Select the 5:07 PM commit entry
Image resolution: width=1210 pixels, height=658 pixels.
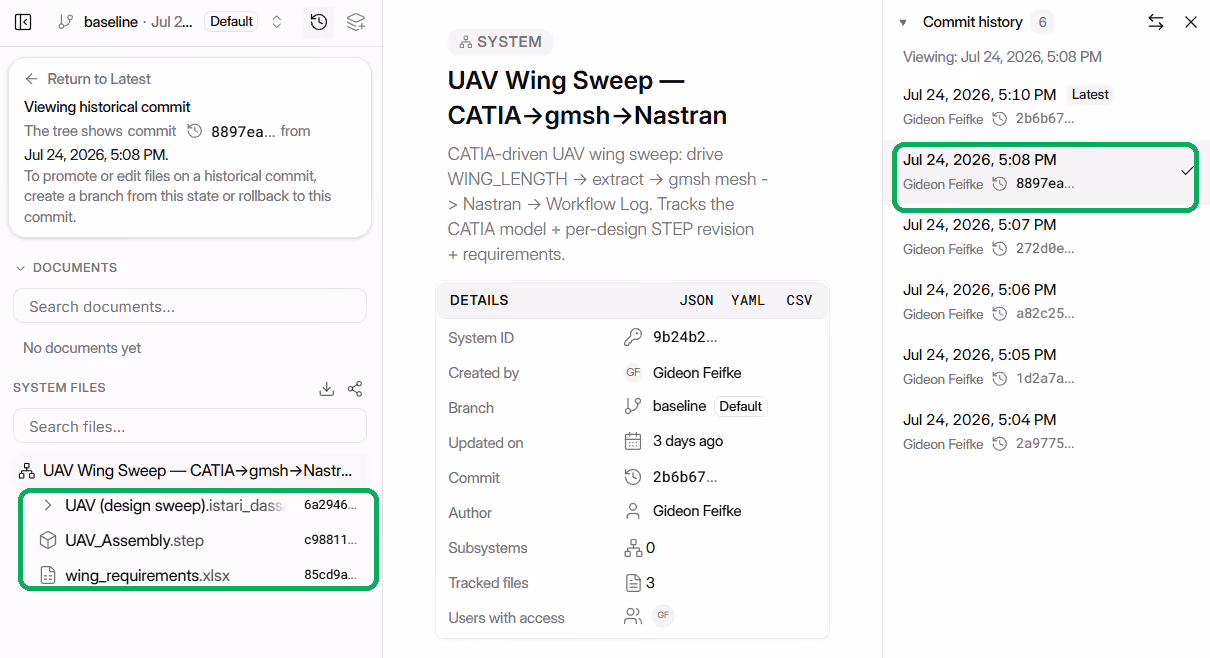click(x=1046, y=237)
